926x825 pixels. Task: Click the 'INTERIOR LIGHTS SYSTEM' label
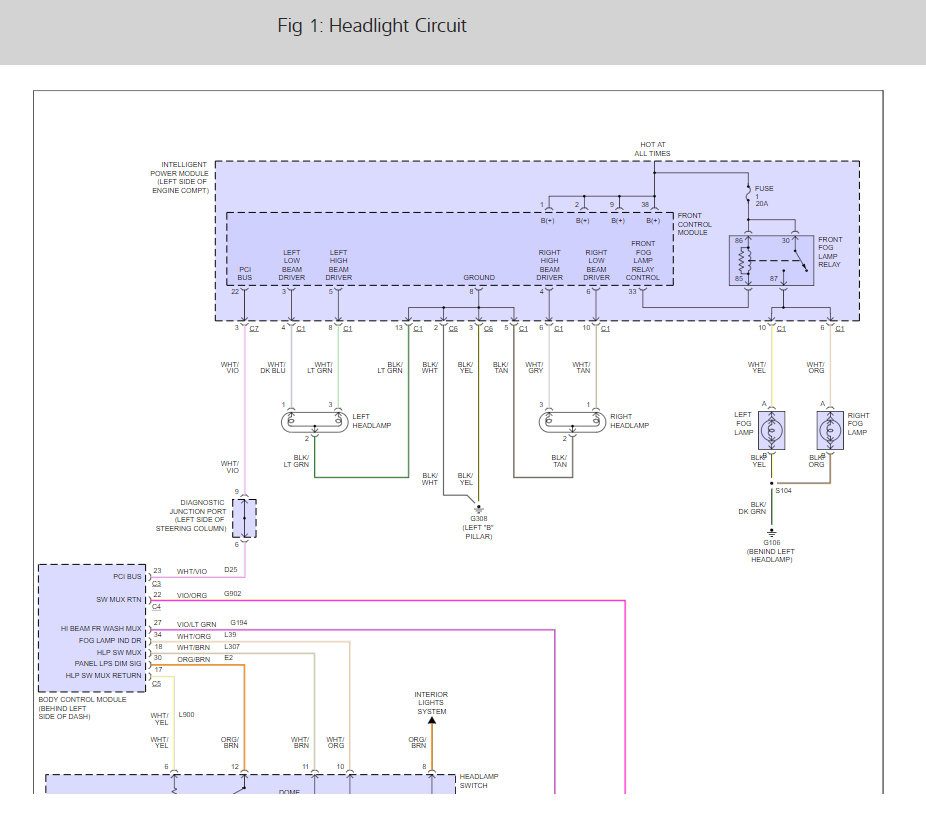click(431, 703)
